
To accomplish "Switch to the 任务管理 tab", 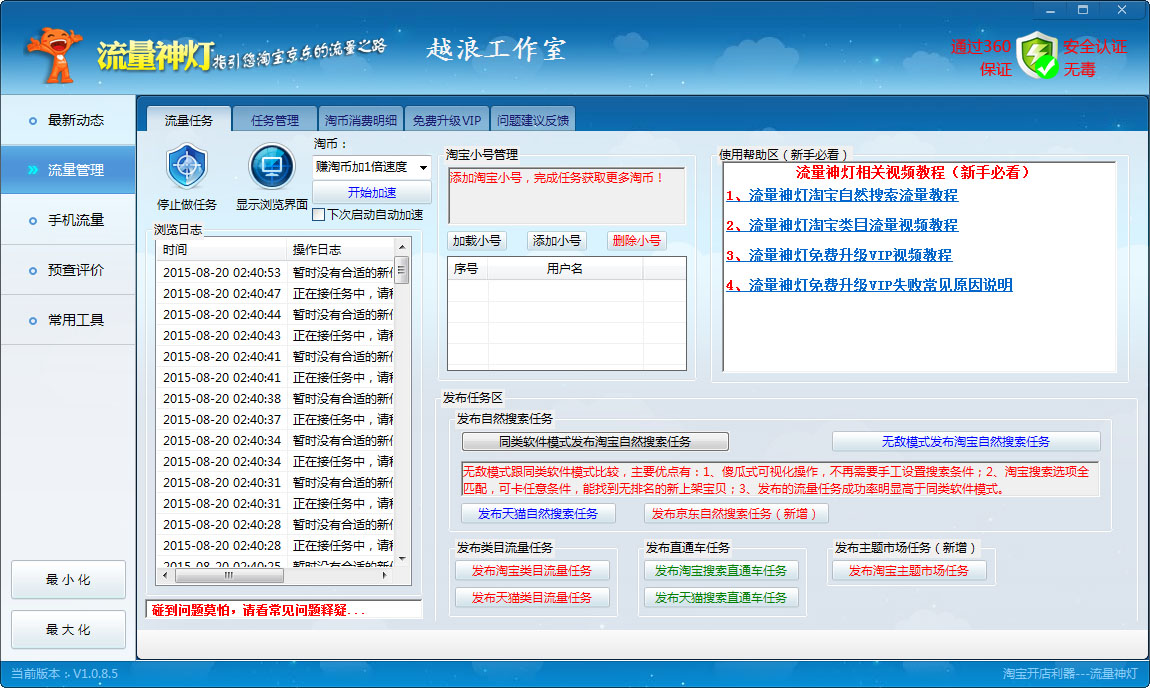I will [274, 120].
